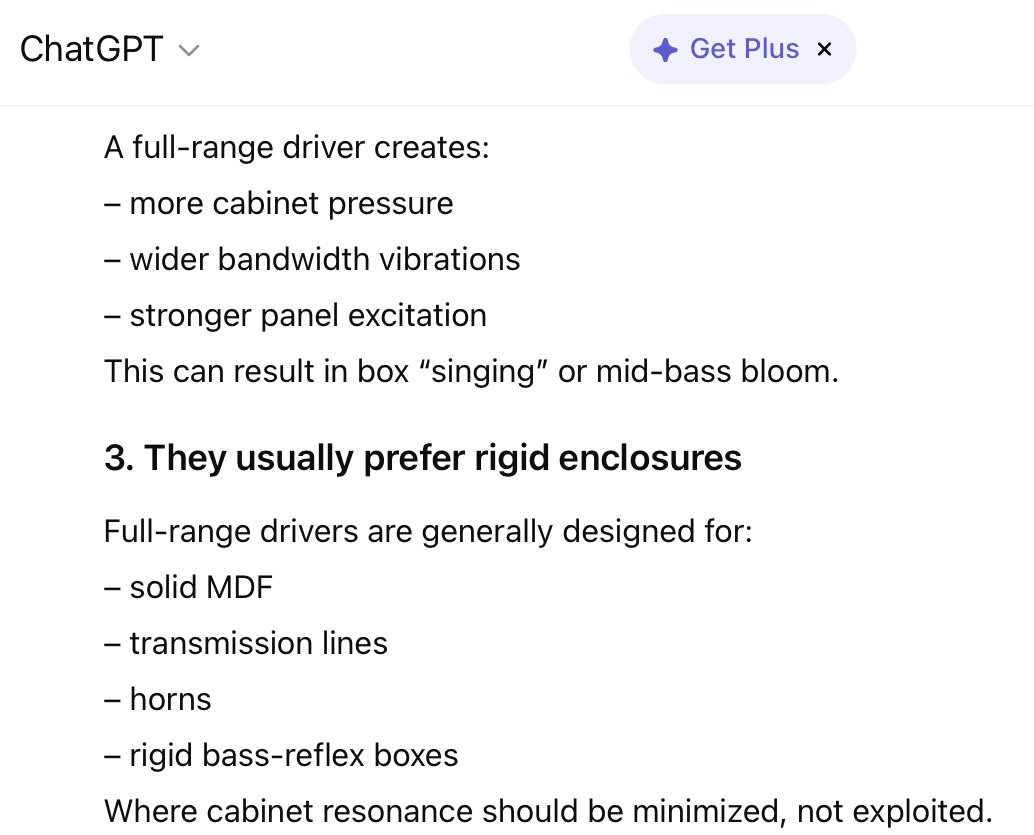This screenshot has width=1034, height=835.
Task: Click the words 'mid-bass bloom'
Action: point(713,371)
